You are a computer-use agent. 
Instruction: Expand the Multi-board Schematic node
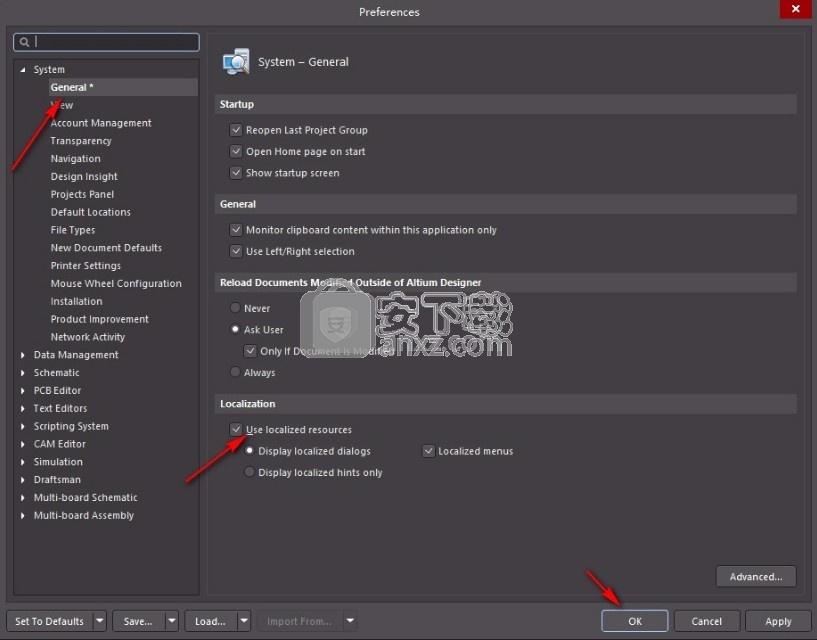[x=22, y=498]
